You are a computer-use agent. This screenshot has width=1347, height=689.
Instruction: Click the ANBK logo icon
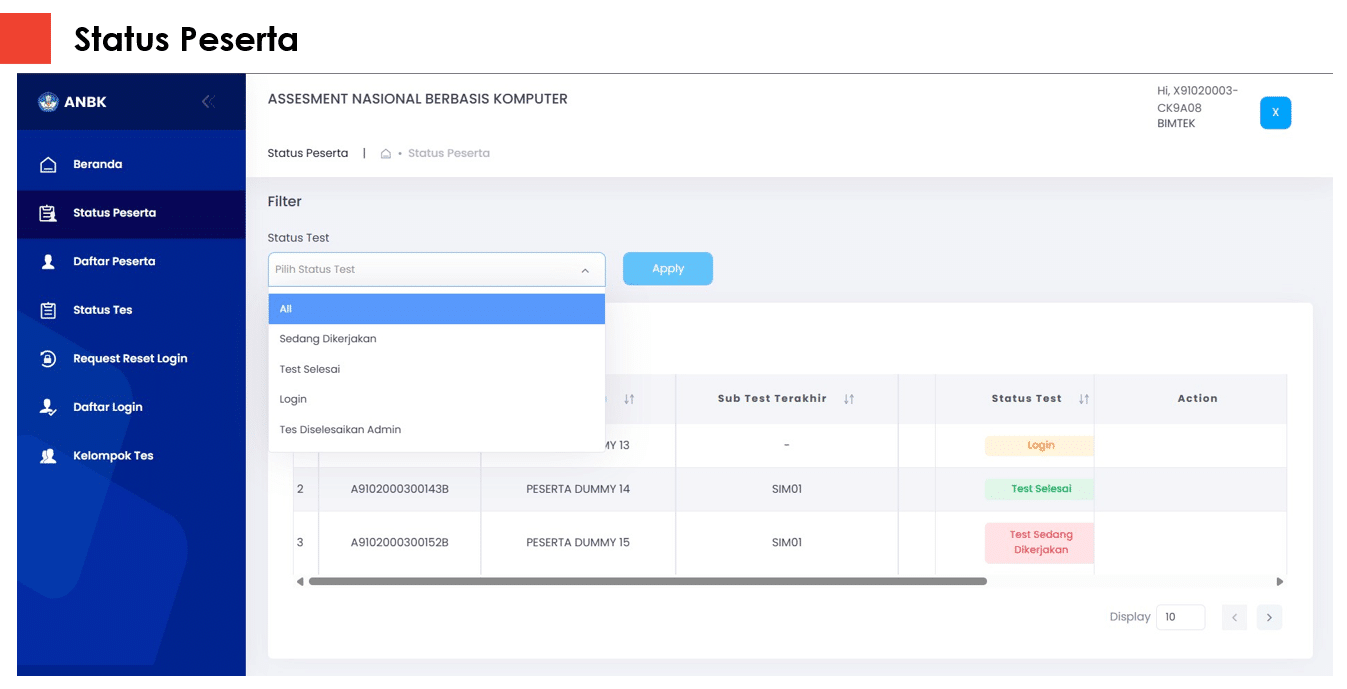click(48, 102)
